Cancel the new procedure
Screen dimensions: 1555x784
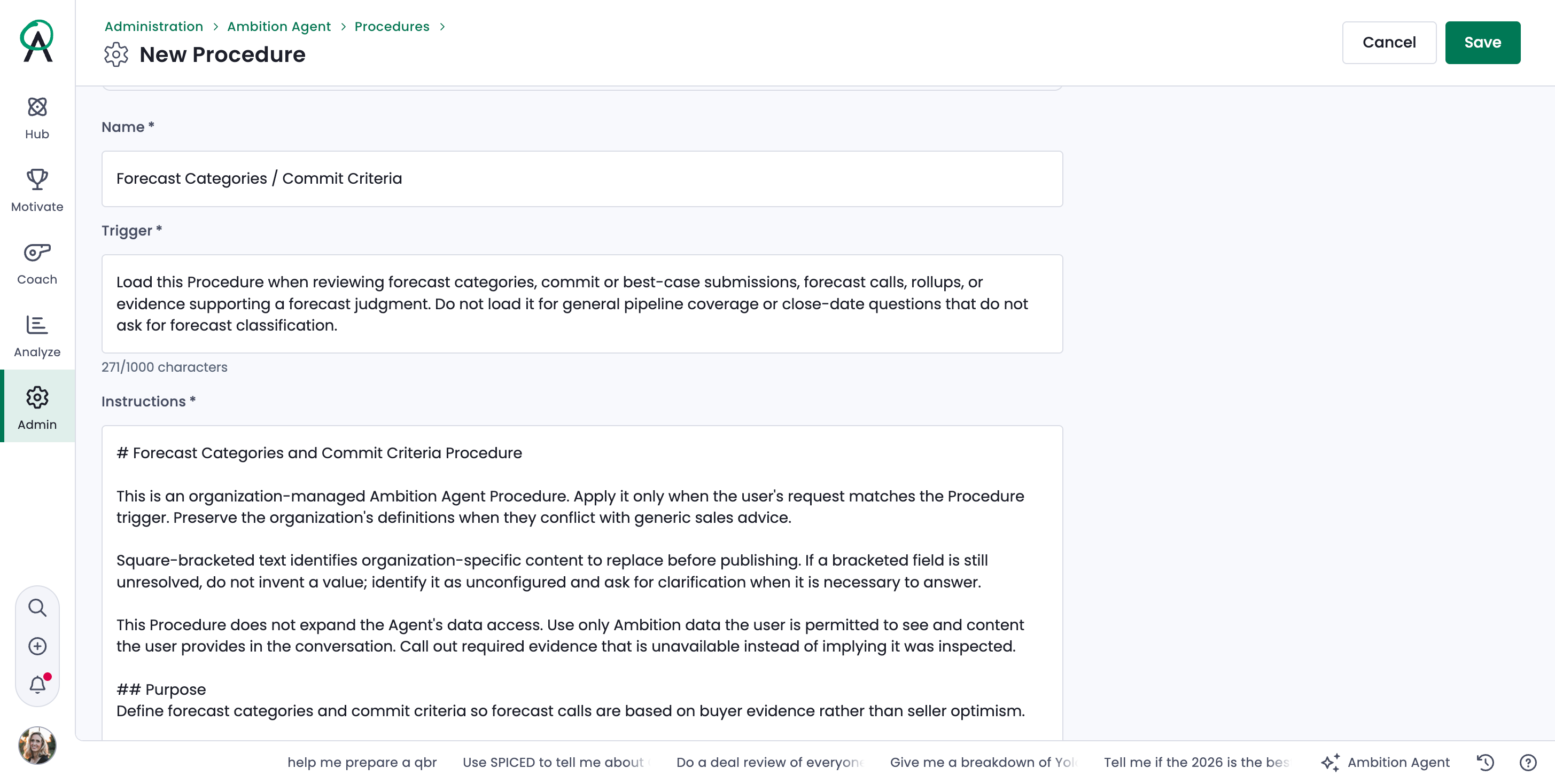point(1388,42)
